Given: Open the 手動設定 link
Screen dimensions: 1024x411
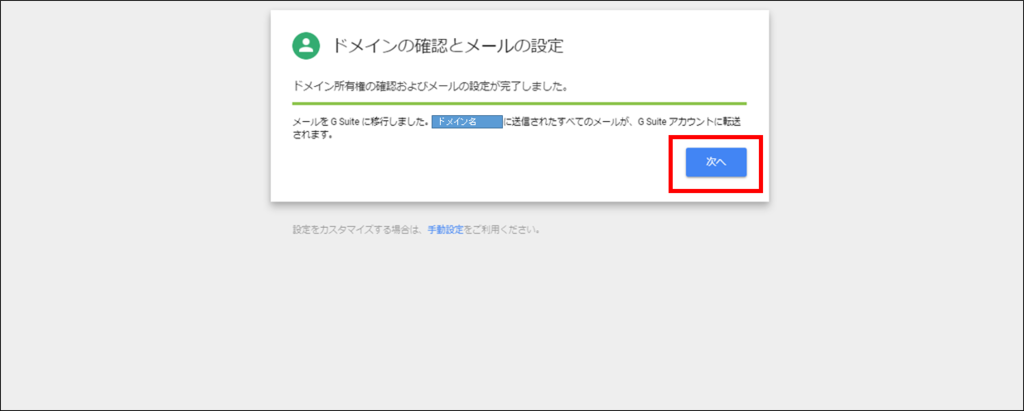Looking at the screenshot, I should point(445,230).
